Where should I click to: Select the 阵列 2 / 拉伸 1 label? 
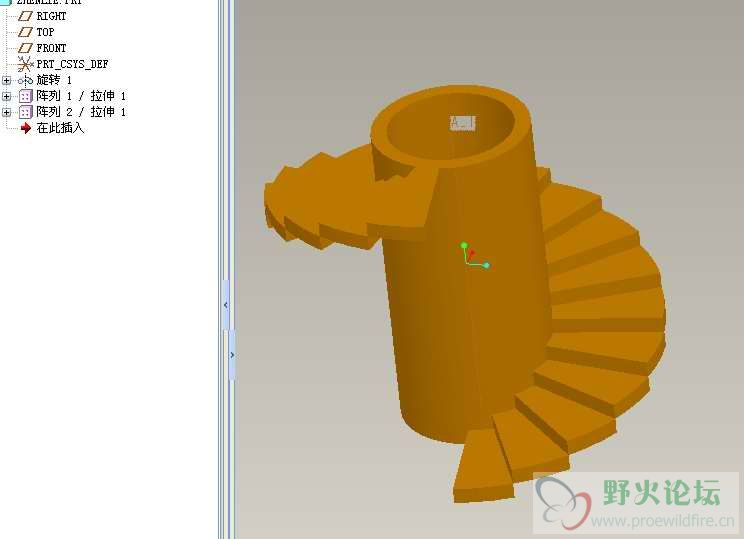(x=81, y=112)
